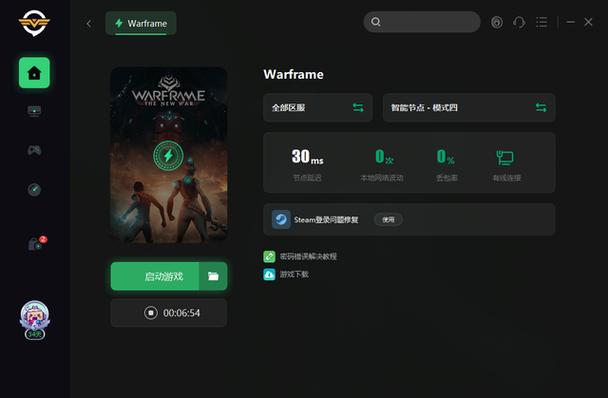Open the speed gauge tool in sidebar
Screen dimensions: 608x398
point(34,190)
